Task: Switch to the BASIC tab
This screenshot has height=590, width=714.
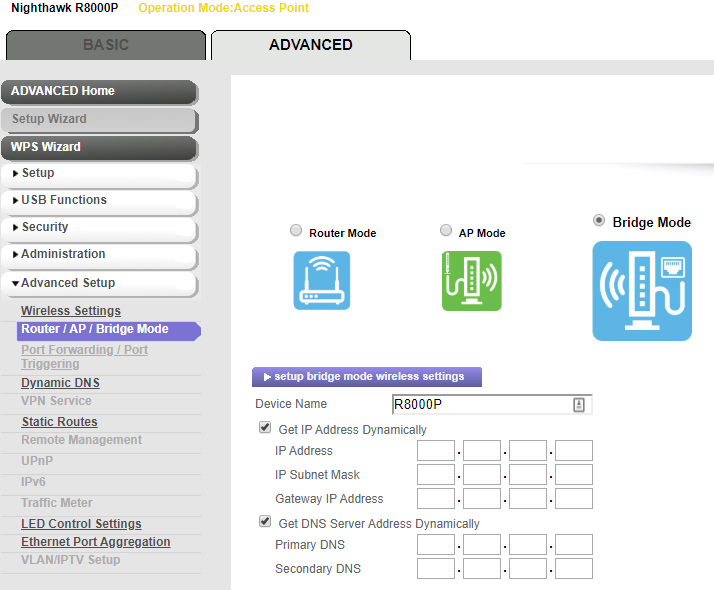Action: point(106,45)
